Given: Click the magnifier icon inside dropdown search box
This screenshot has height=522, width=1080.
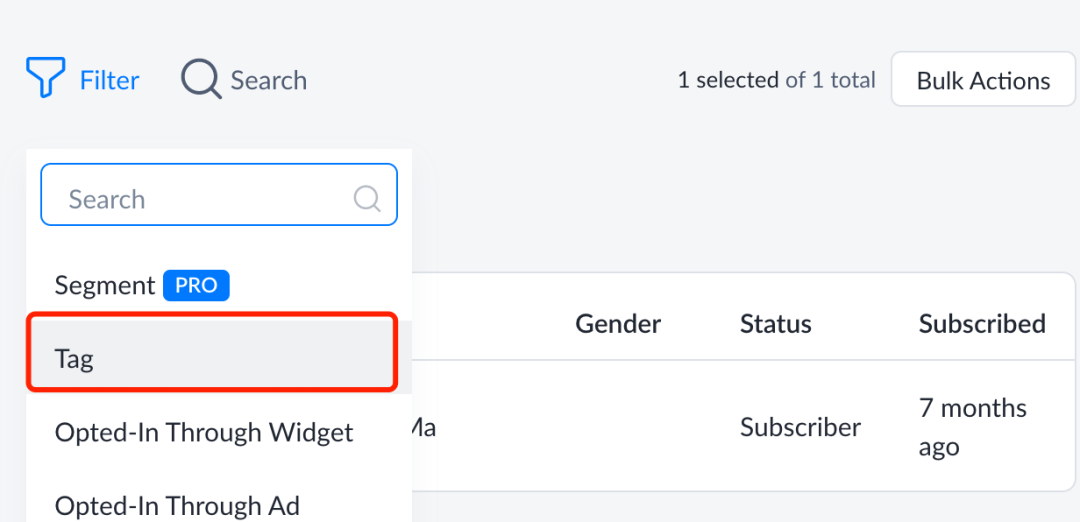Looking at the screenshot, I should tap(367, 198).
